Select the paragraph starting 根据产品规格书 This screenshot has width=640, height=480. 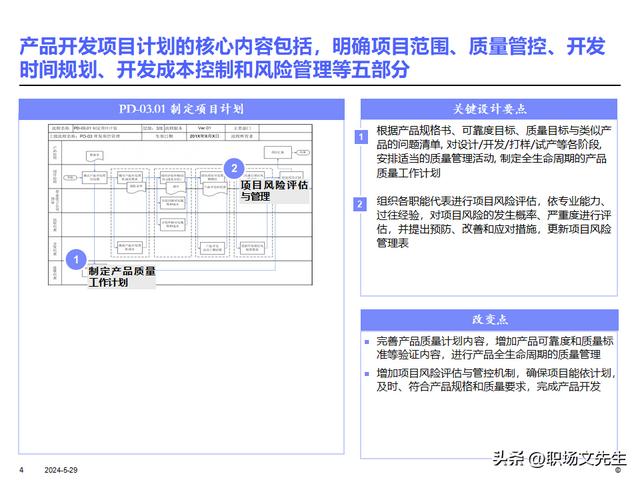click(x=493, y=152)
